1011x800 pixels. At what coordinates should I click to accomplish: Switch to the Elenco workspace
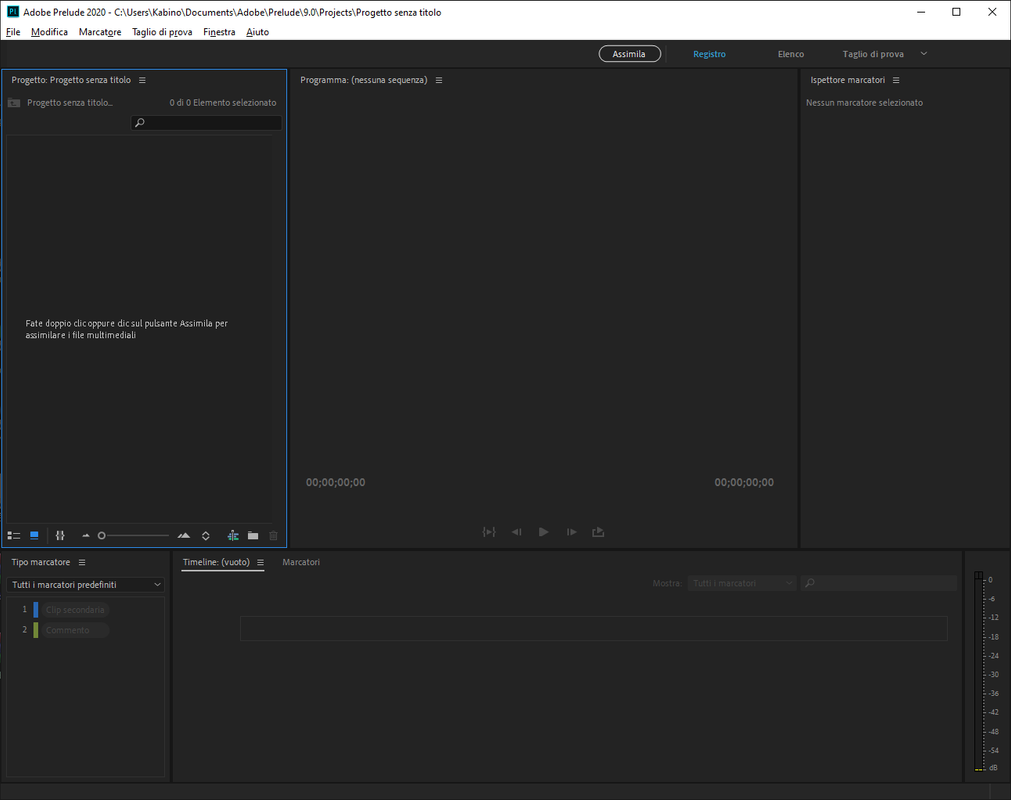point(790,54)
